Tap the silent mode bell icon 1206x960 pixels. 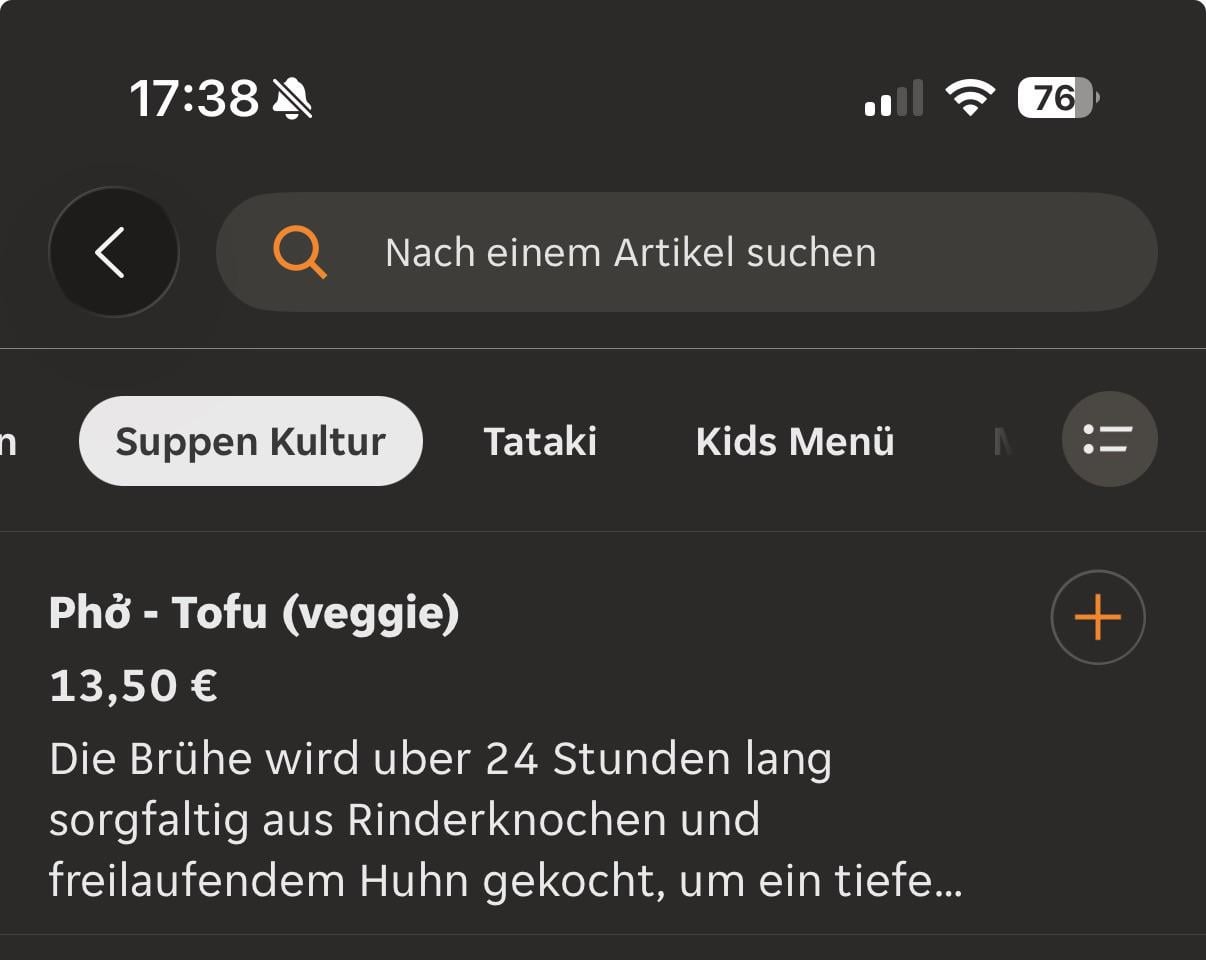(x=292, y=99)
